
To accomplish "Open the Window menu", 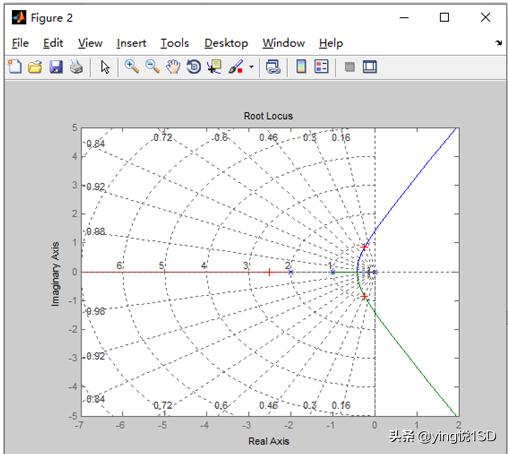I will click(283, 43).
